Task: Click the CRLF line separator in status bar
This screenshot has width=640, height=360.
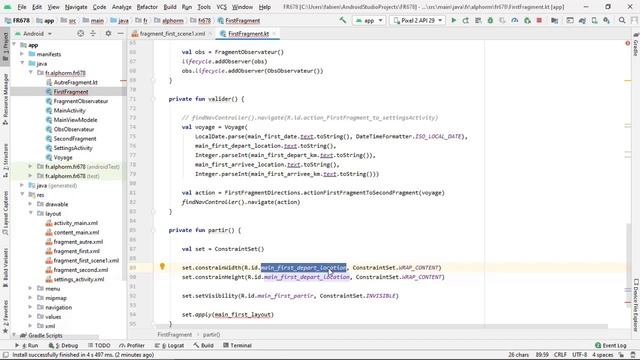Action: 560,355
